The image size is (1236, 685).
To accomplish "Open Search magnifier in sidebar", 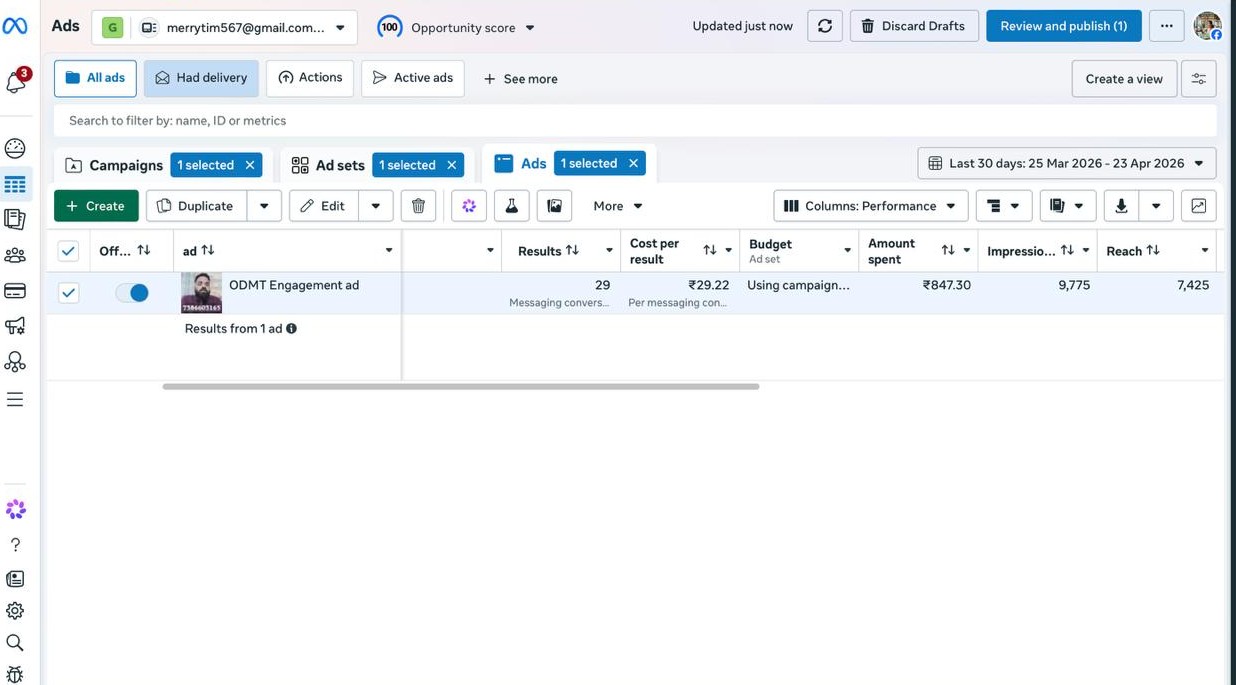I will pos(15,643).
